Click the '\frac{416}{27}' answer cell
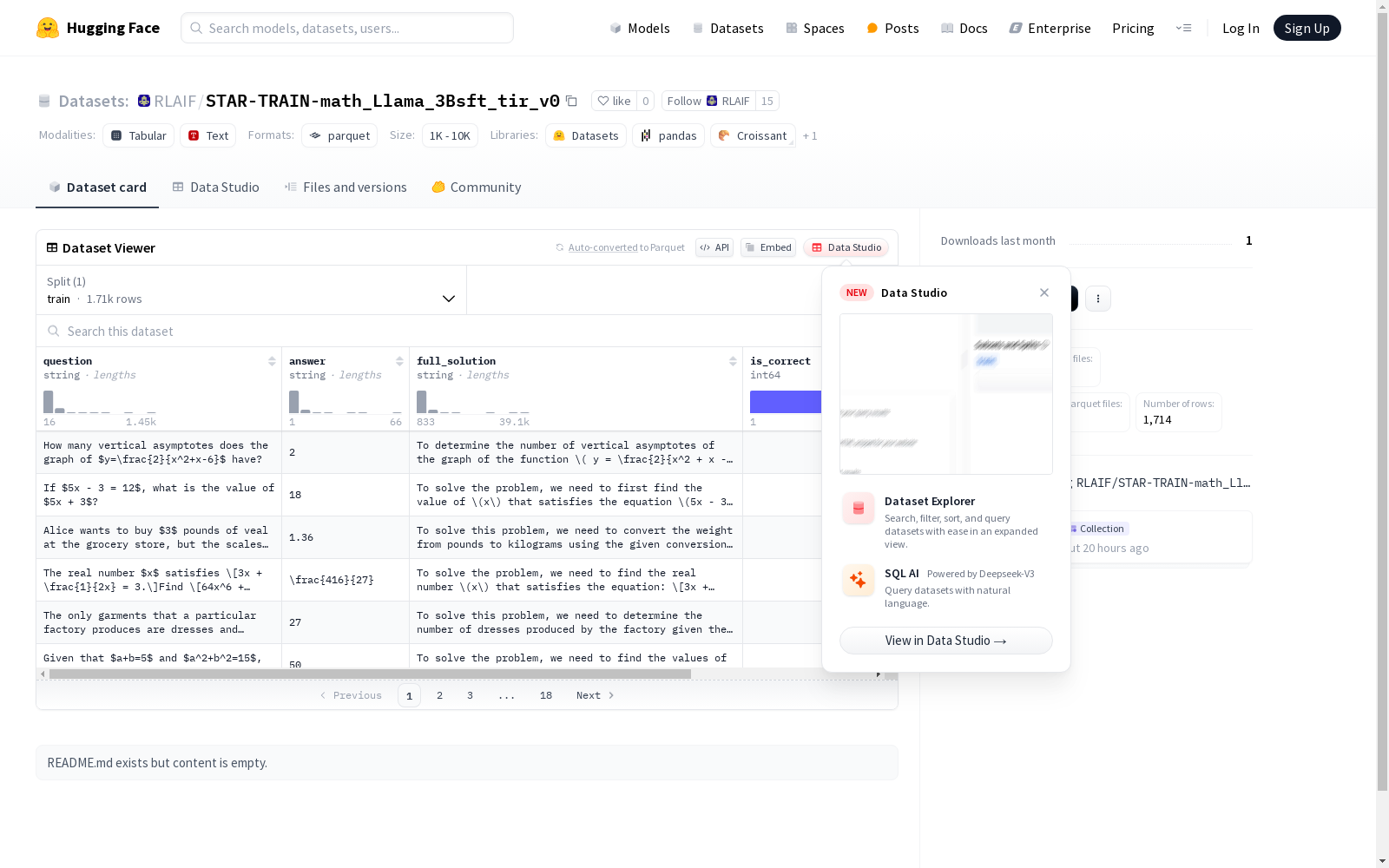Viewport: 1389px width, 868px height. pos(346,580)
